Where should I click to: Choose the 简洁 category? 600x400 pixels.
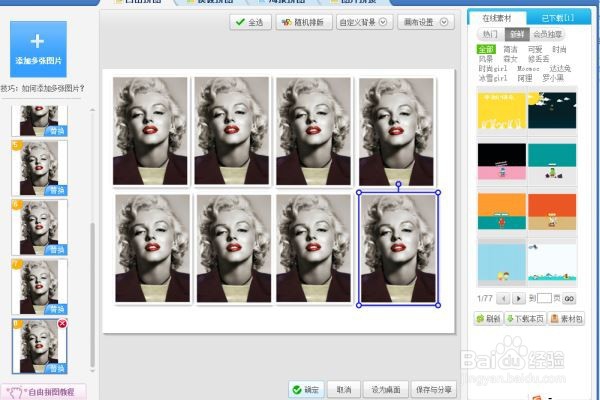click(510, 49)
